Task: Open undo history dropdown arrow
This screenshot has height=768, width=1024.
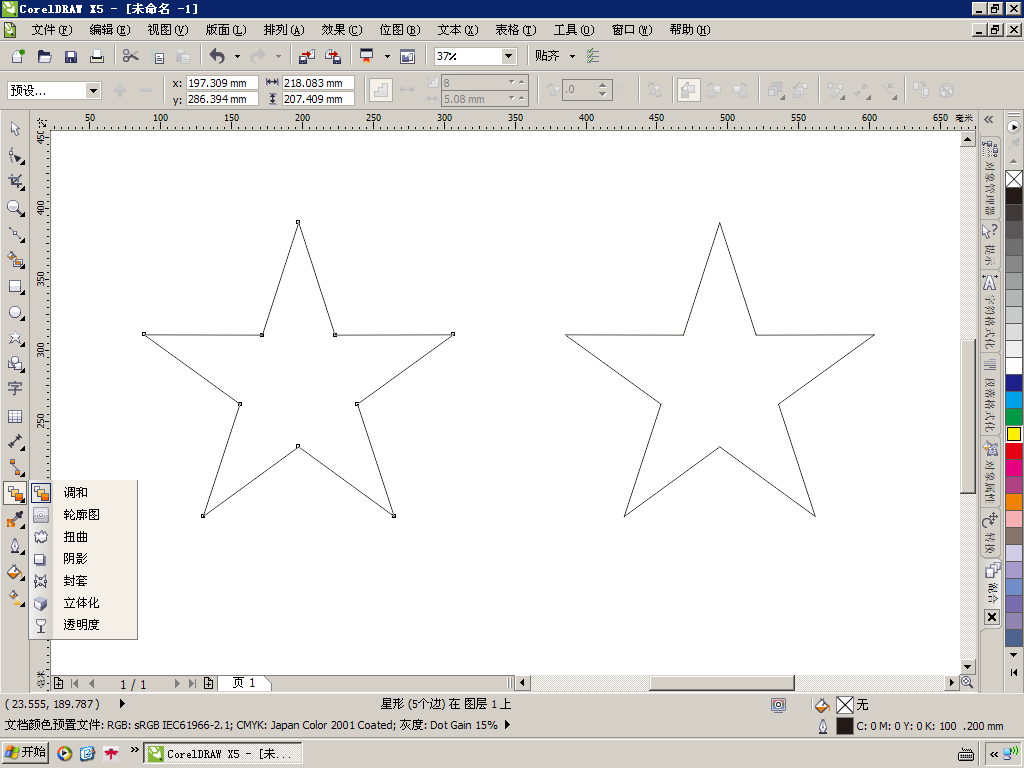Action: pyautogui.click(x=237, y=56)
